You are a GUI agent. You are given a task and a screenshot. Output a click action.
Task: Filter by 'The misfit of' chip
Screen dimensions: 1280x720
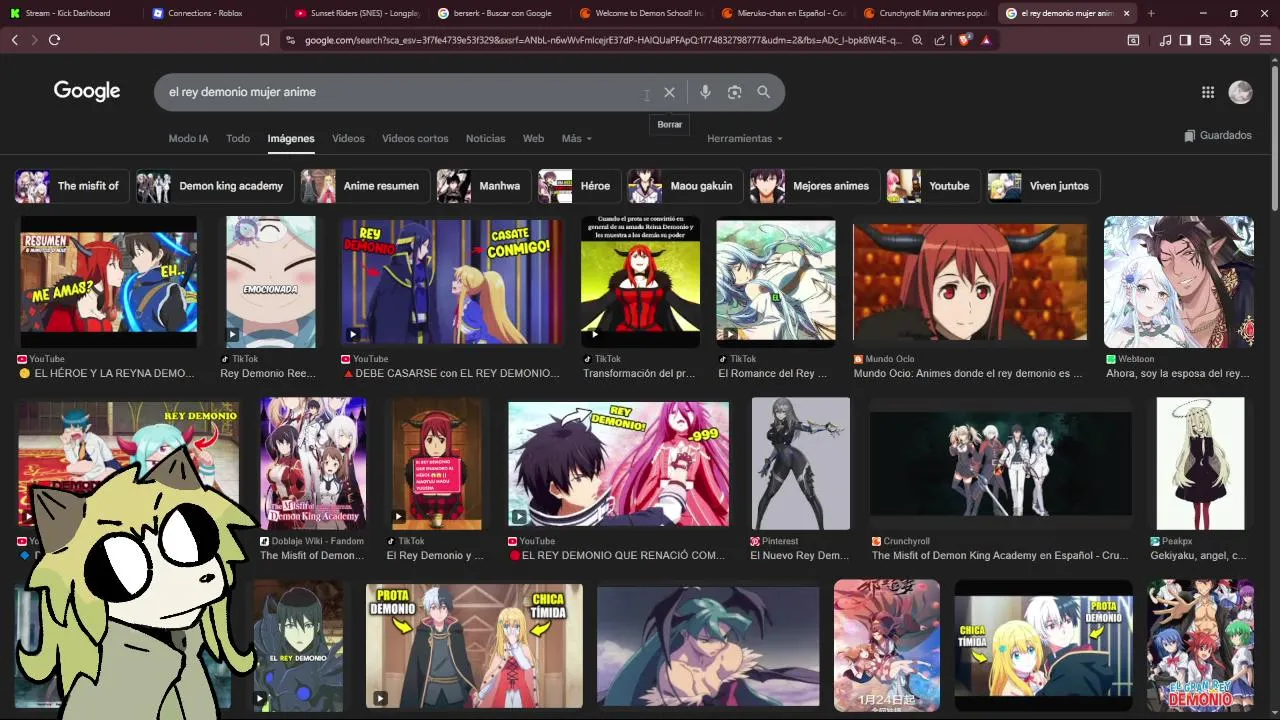tap(73, 186)
